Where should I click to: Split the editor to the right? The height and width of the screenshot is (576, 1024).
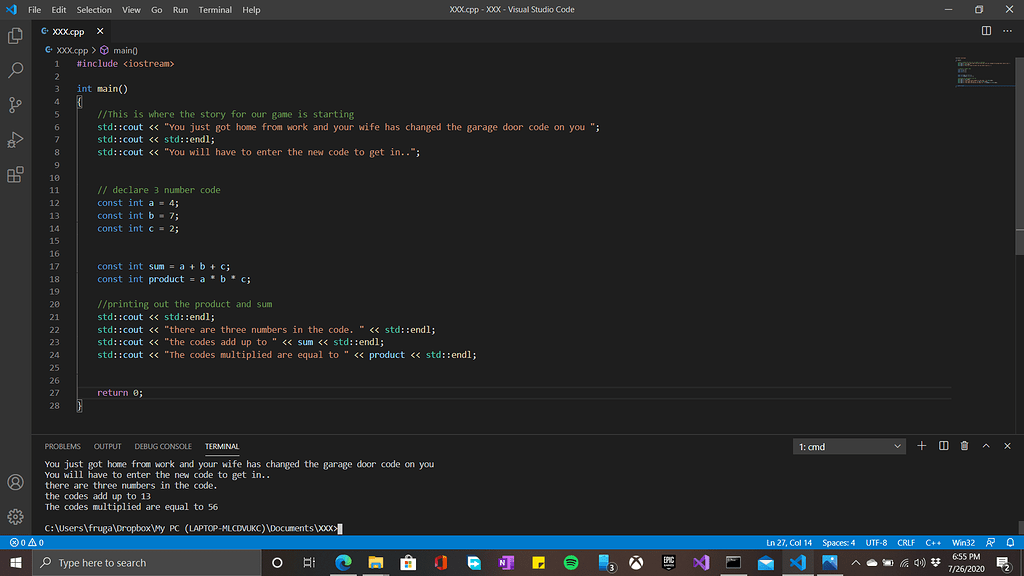[986, 31]
